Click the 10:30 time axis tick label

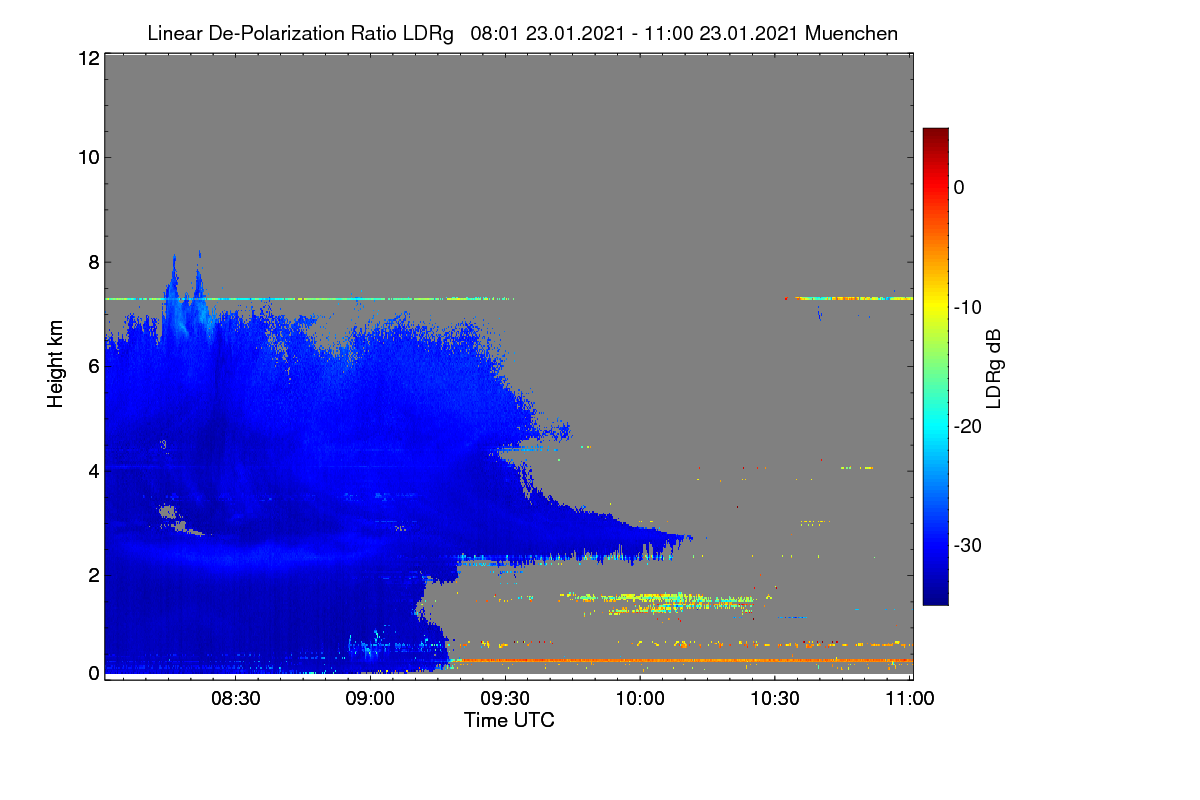pos(776,698)
